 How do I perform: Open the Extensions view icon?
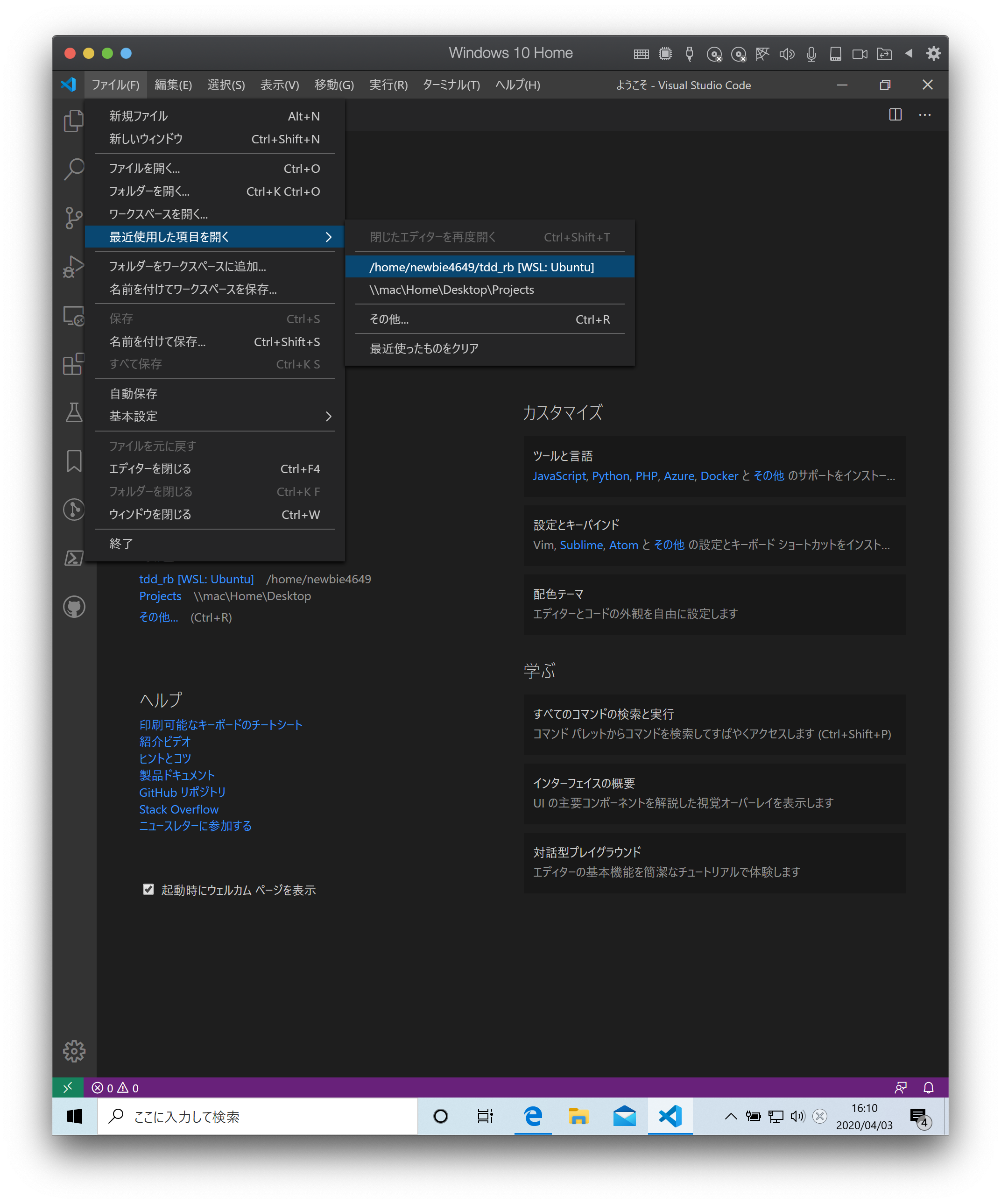[74, 363]
